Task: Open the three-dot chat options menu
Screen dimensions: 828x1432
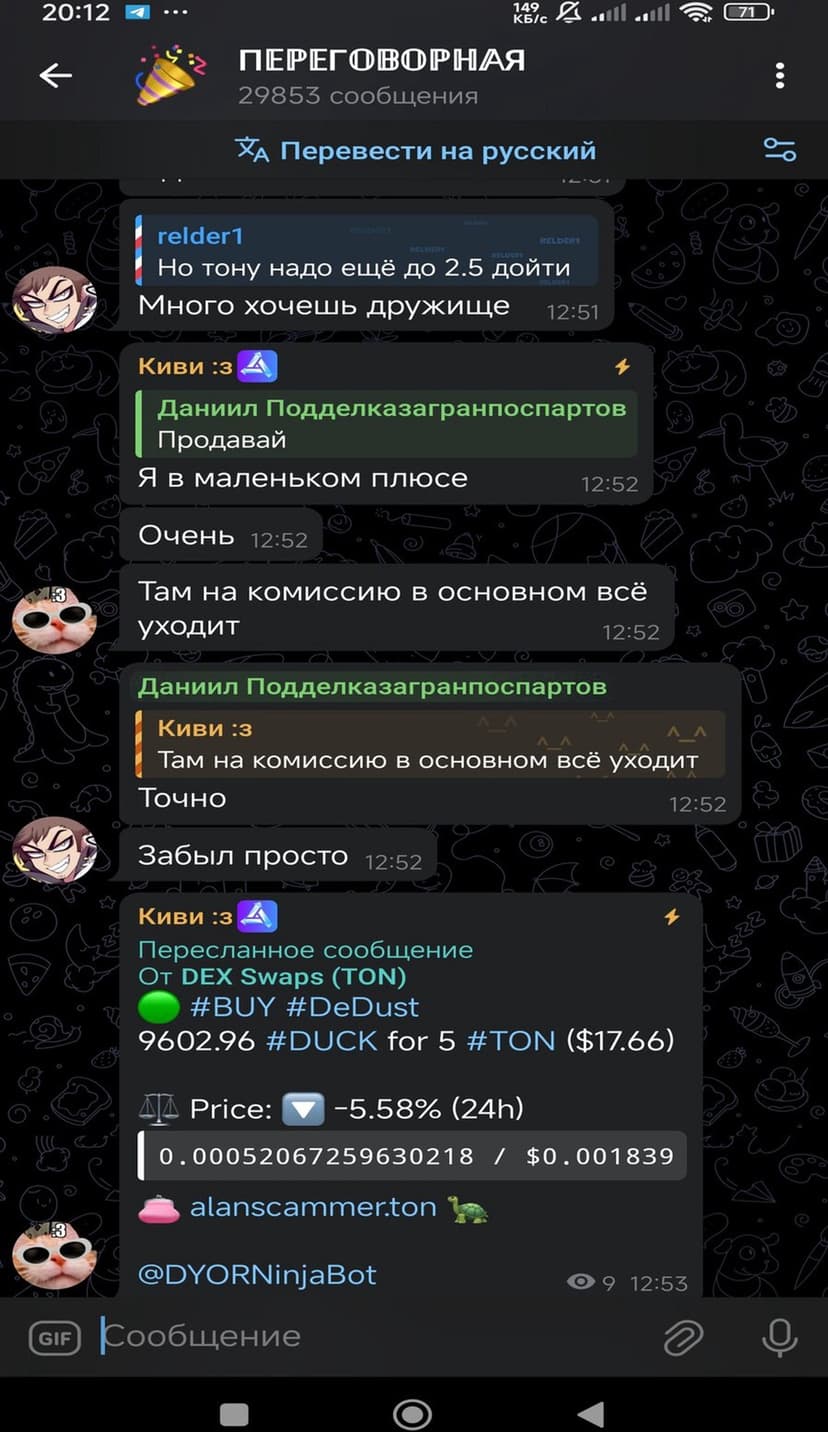Action: pyautogui.click(x=780, y=76)
